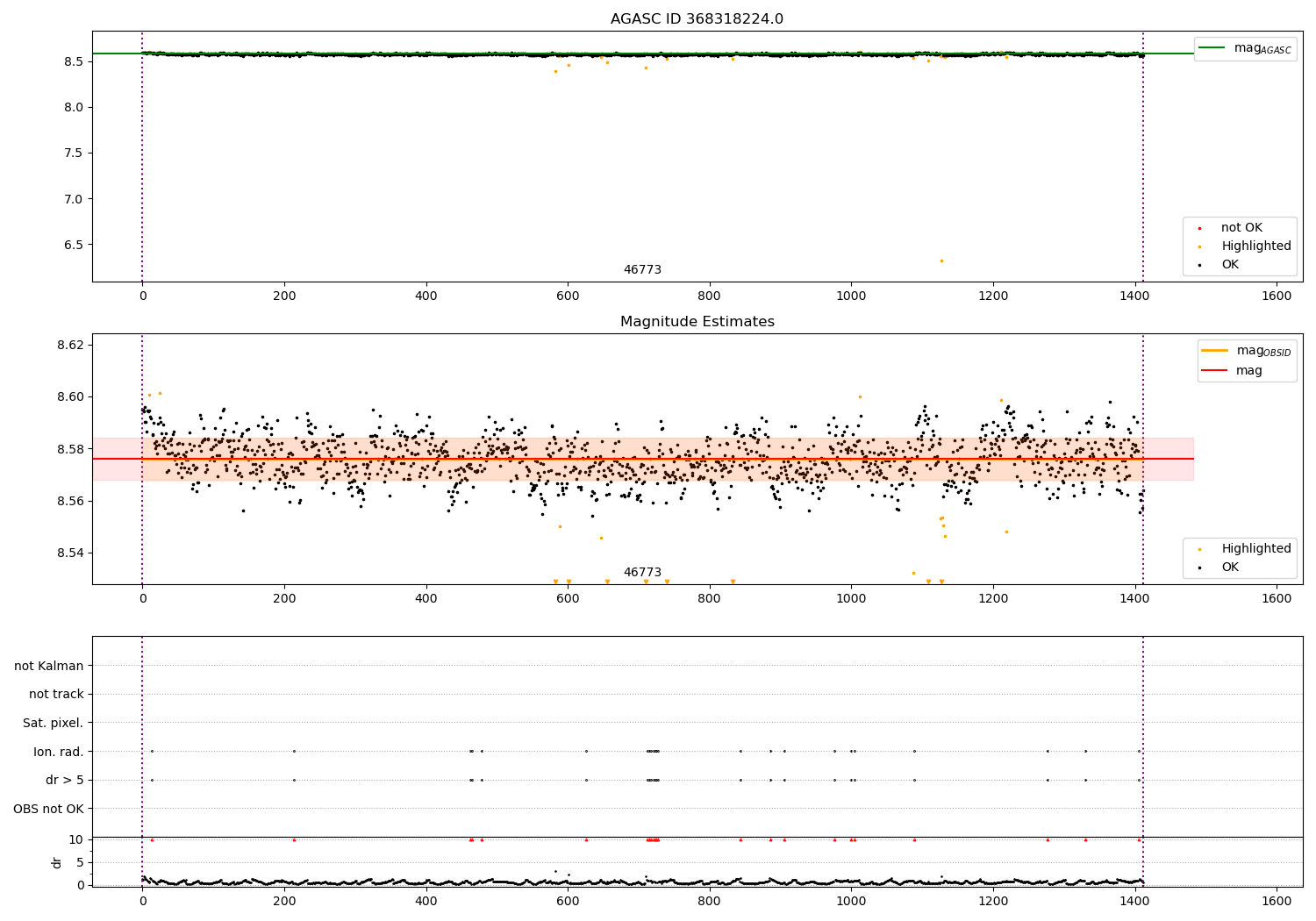This screenshot has height=921, width=1316.
Task: Click the plot title 'AGASC ID 368318224.0'
Action: coord(697,19)
